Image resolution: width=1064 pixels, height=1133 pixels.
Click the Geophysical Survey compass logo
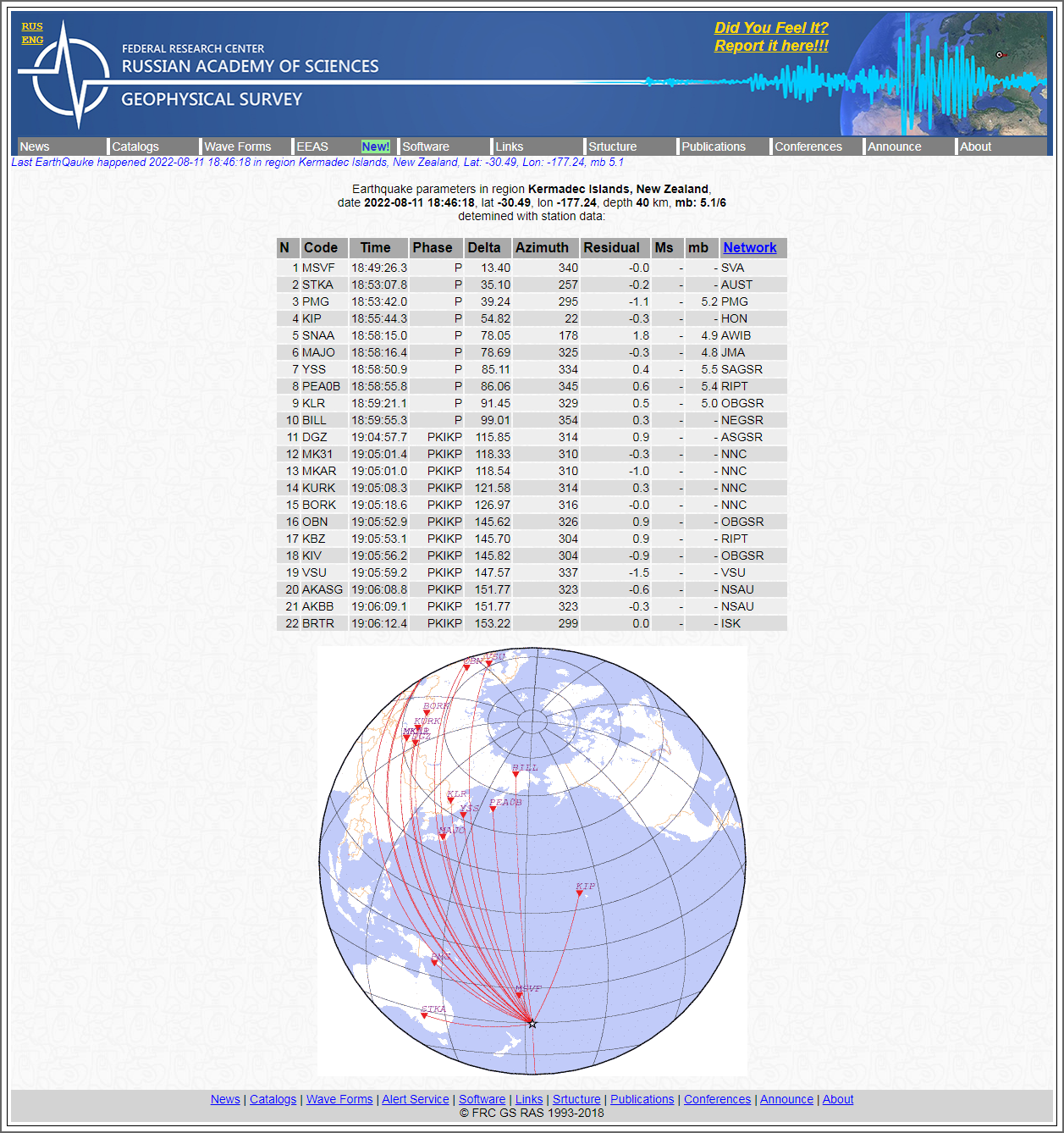point(65,76)
